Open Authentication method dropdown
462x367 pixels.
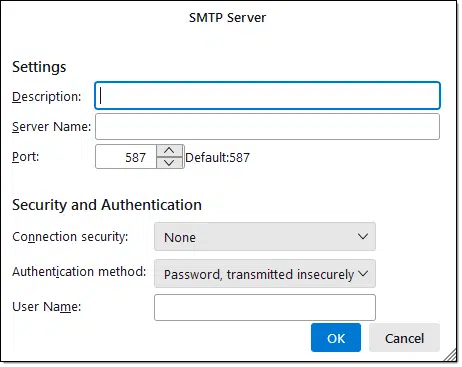tap(265, 274)
